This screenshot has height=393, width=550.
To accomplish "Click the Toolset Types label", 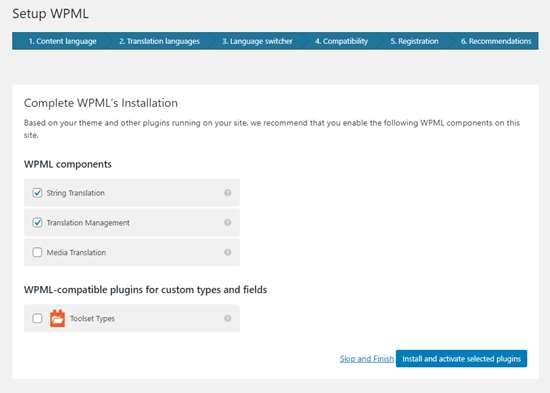I will [92, 319].
